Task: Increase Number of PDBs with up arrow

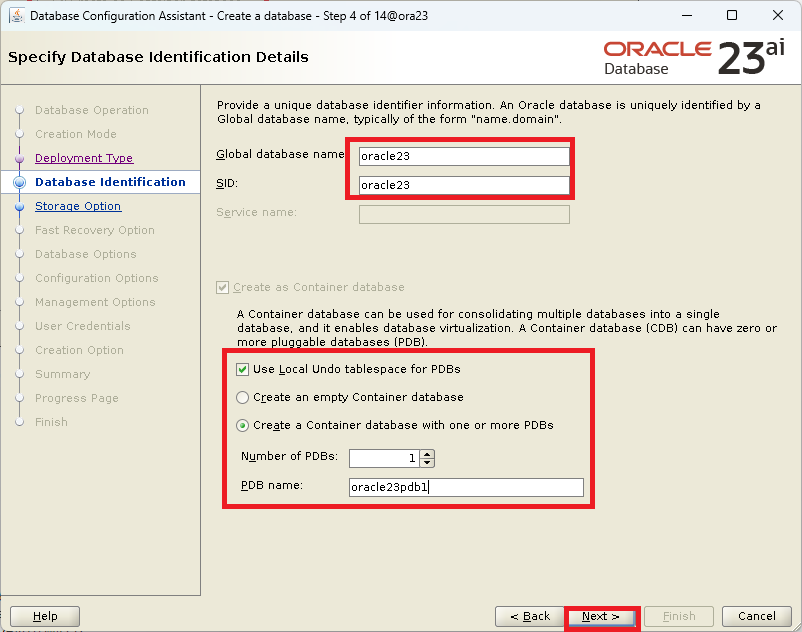Action: [x=428, y=454]
